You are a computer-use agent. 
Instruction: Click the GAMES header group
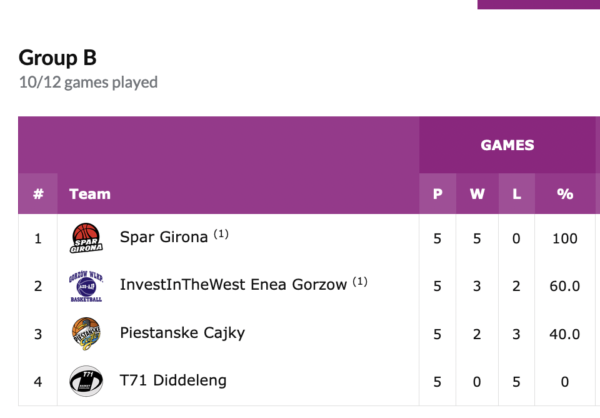click(507, 145)
